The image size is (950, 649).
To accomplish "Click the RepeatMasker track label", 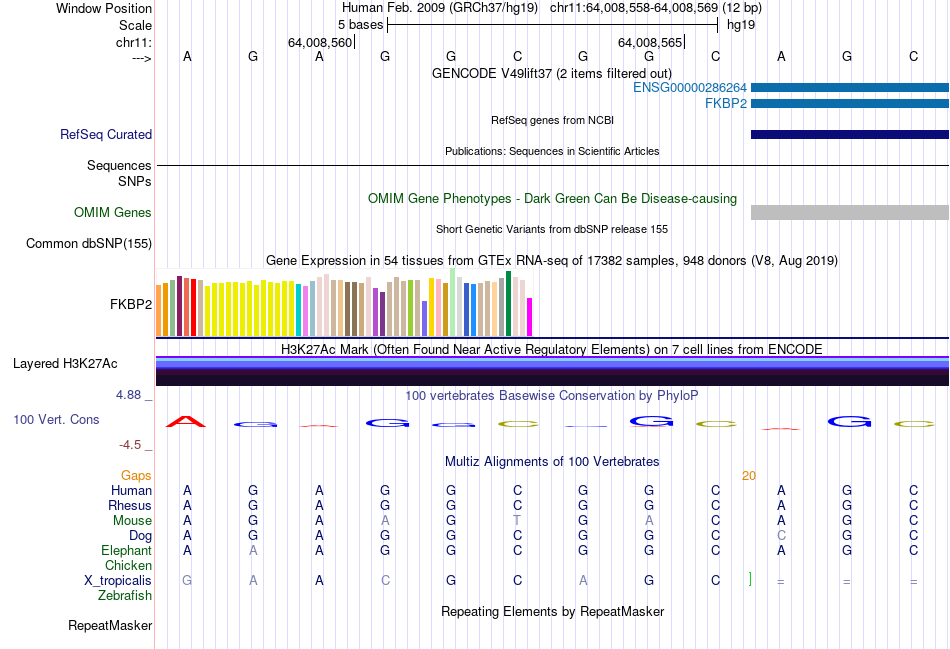I will (x=110, y=625).
